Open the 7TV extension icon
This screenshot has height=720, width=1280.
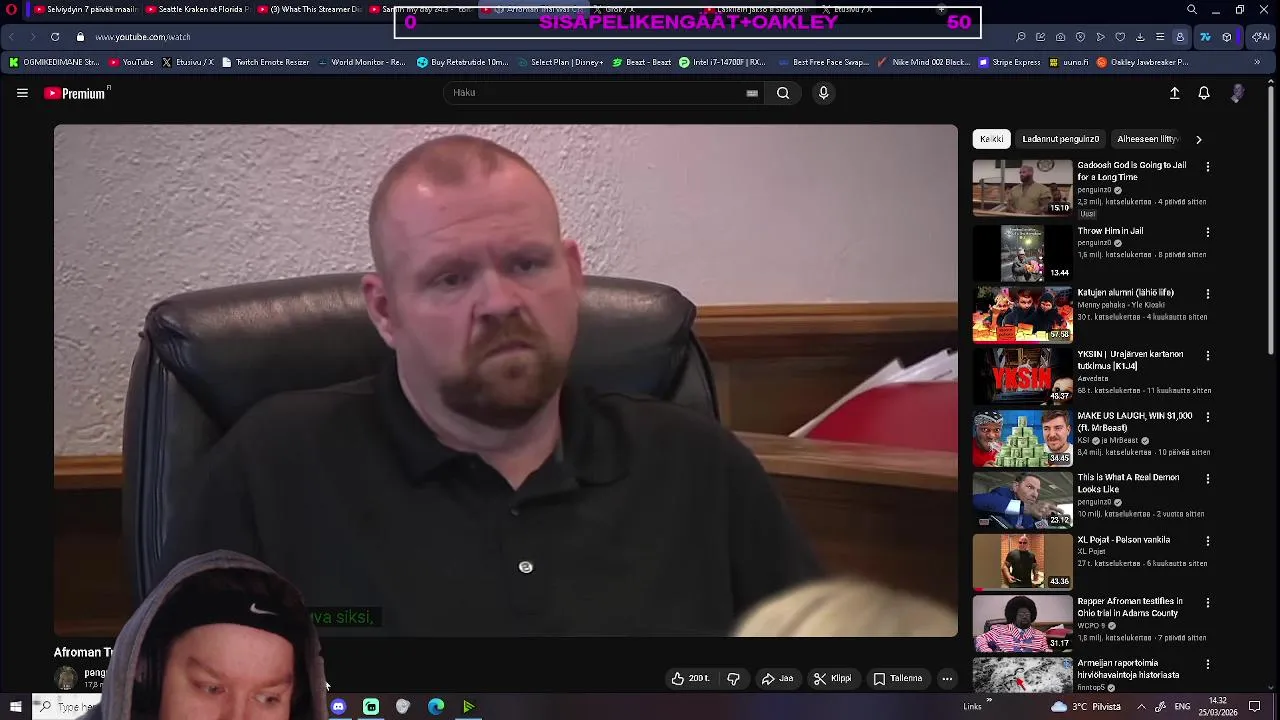click(x=1205, y=37)
